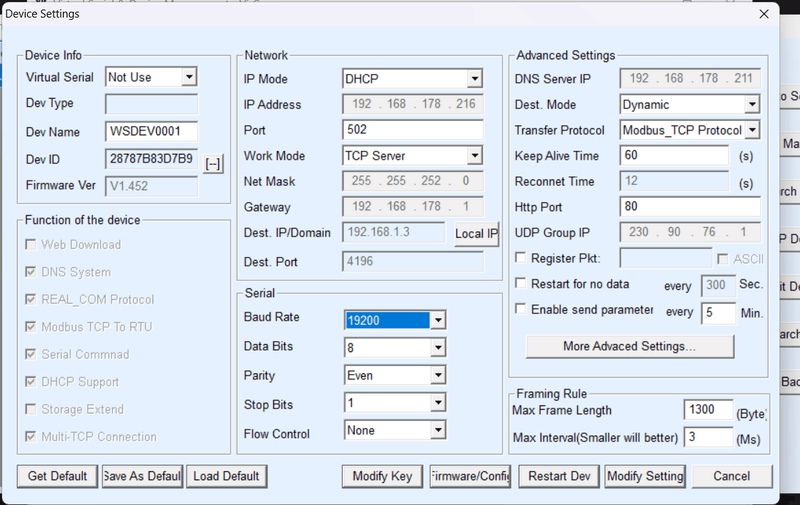Click the [--] button beside Dev ID

click(213, 164)
